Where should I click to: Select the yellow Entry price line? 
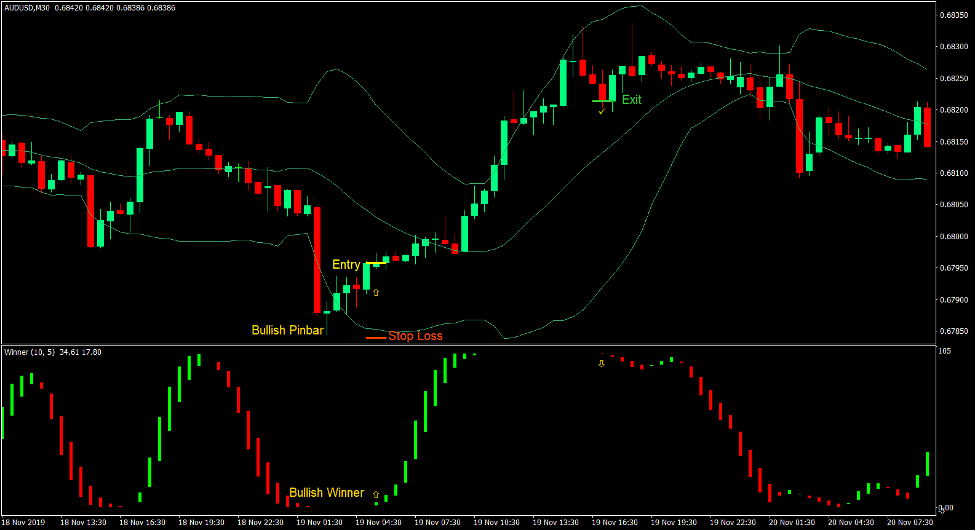pyautogui.click(x=376, y=263)
